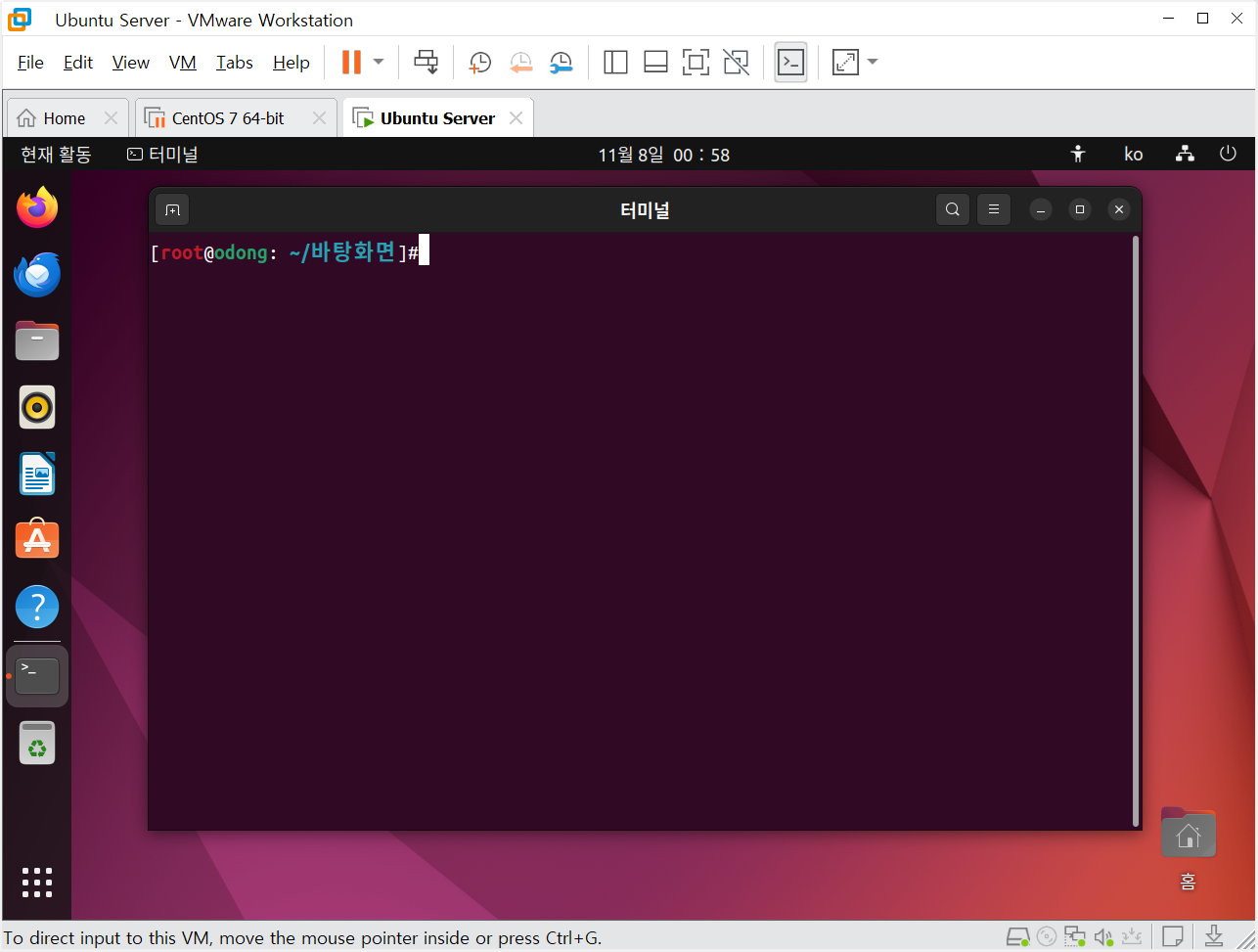Open the 터미널 app menu in top bar
The image size is (1258, 952).
click(x=163, y=155)
